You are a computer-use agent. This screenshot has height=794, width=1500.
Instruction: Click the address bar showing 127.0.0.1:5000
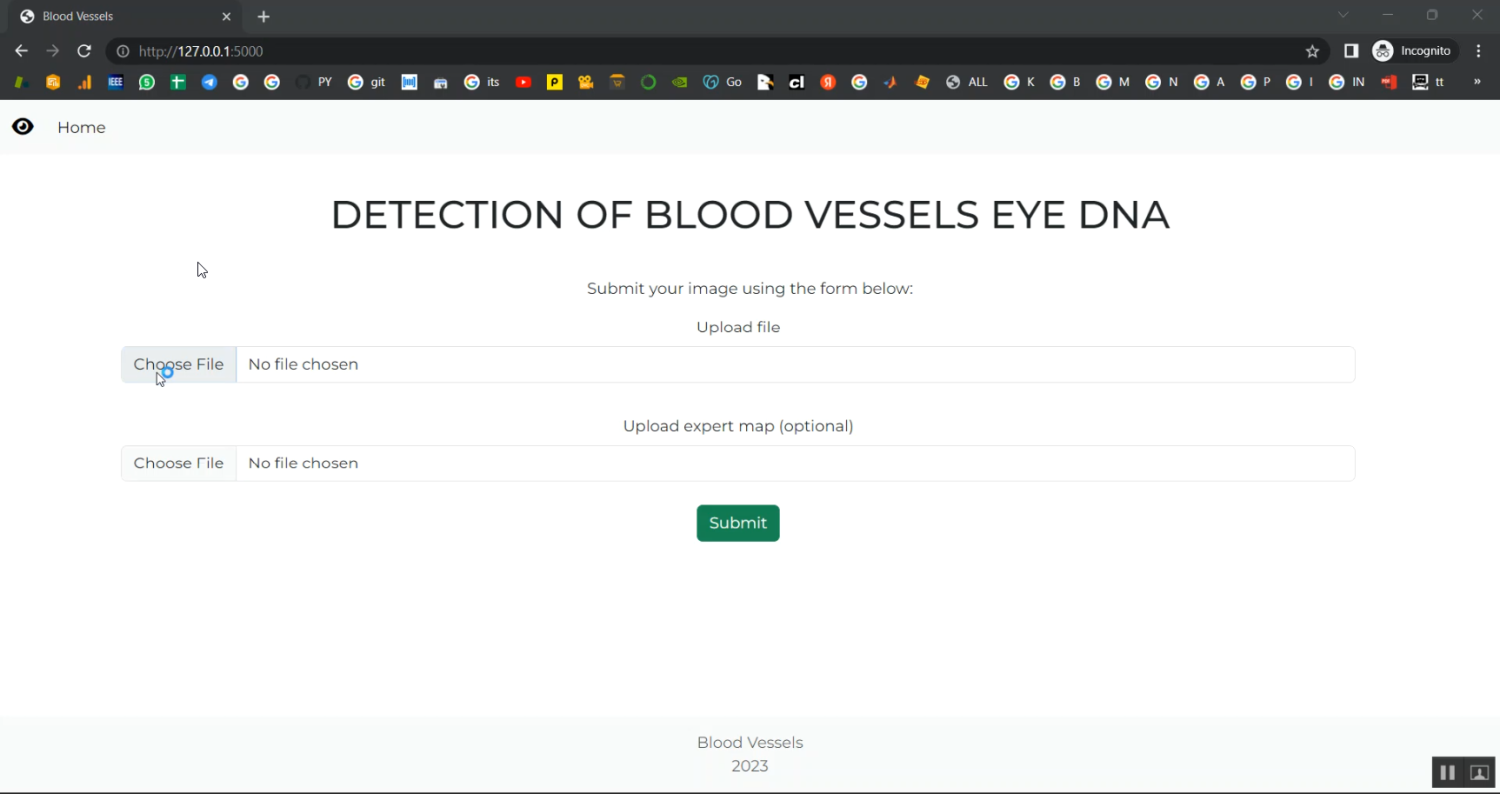coord(700,51)
